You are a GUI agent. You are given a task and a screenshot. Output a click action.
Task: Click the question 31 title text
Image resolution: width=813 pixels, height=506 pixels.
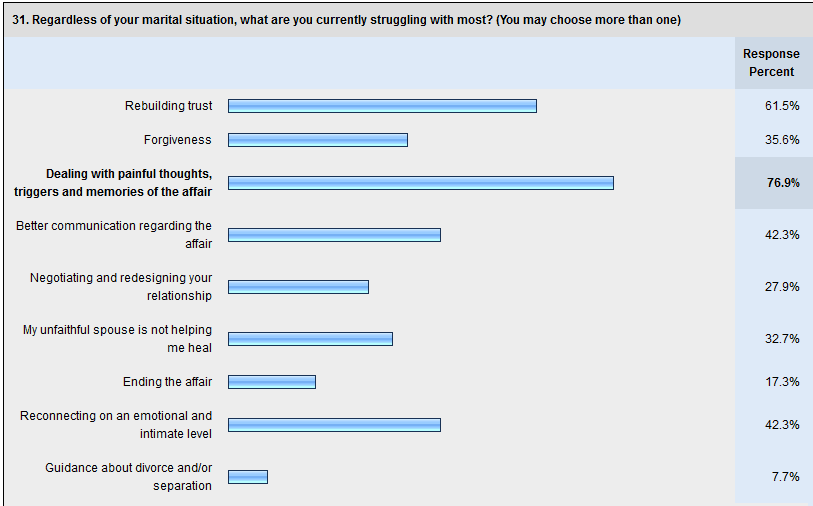346,20
